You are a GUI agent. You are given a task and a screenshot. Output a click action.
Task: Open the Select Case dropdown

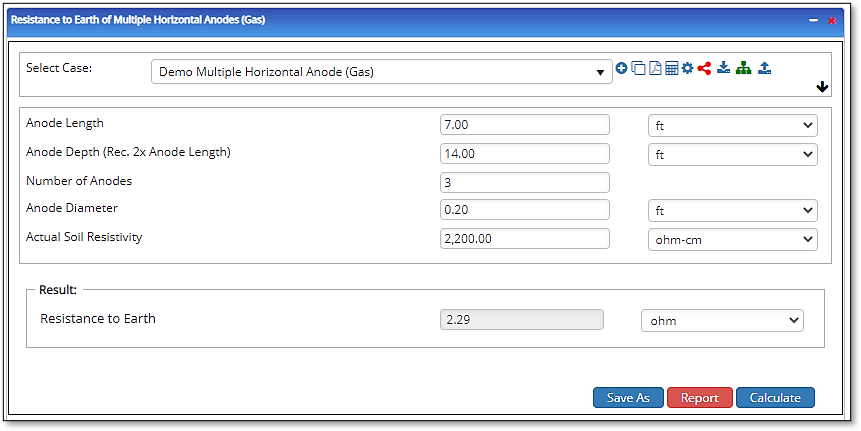[x=381, y=72]
